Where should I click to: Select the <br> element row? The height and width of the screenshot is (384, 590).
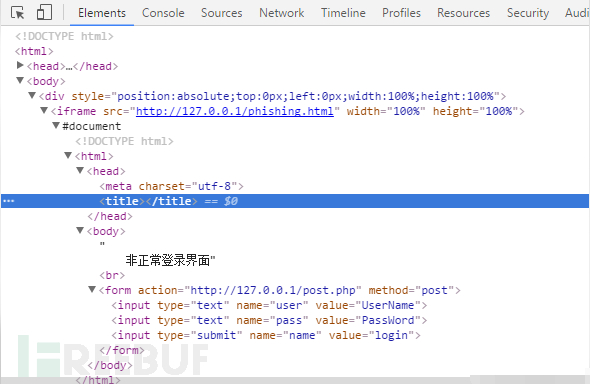point(112,275)
